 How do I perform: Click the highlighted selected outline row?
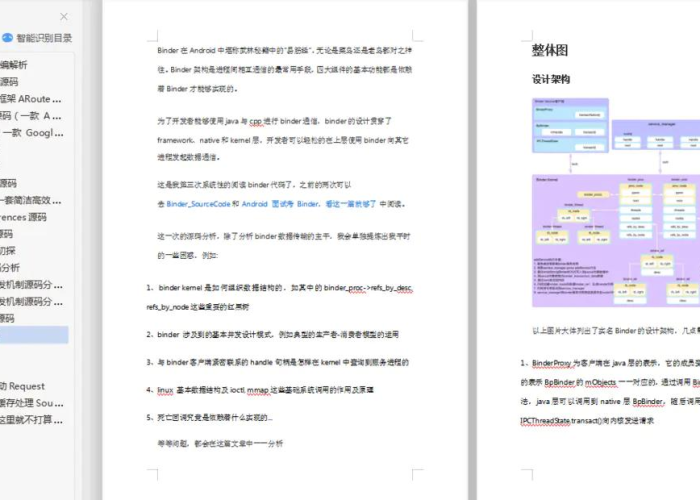[34, 335]
